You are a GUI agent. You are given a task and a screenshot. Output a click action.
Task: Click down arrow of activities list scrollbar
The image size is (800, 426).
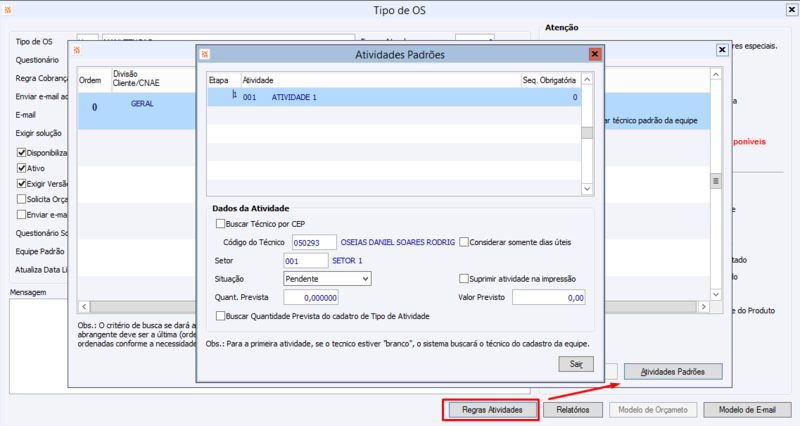coord(587,189)
